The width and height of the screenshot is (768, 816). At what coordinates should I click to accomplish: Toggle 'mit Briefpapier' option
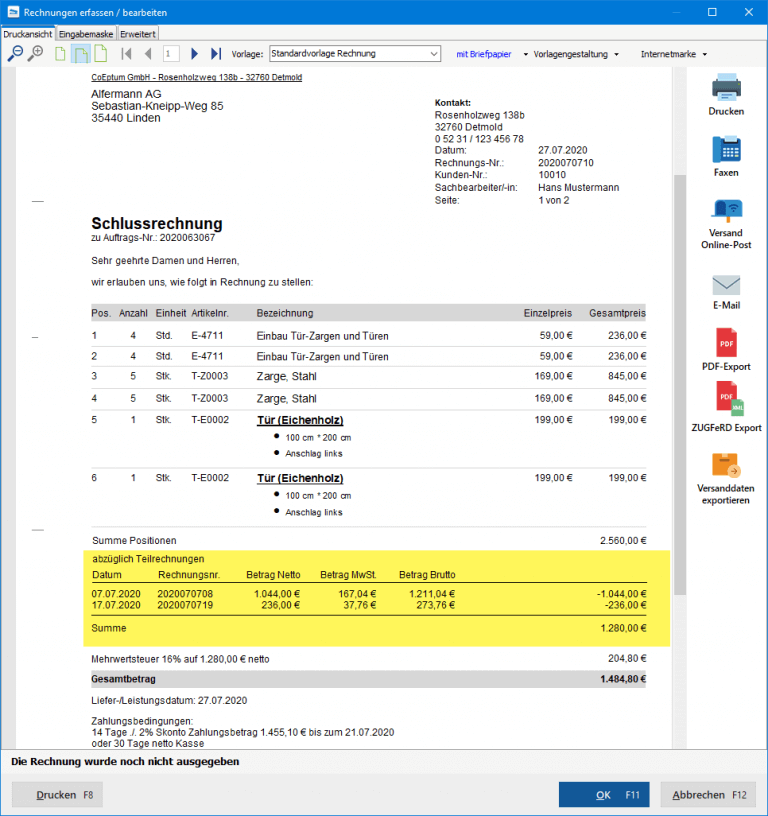coord(483,54)
